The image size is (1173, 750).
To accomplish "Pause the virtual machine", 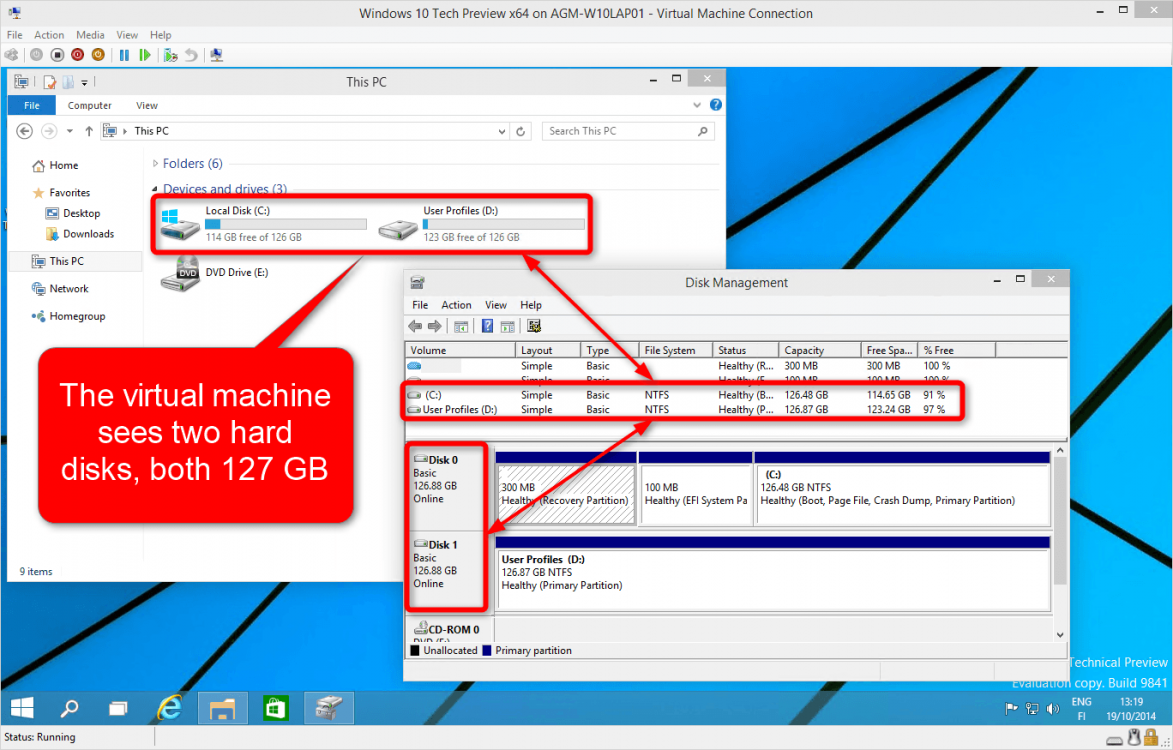I will coord(124,55).
